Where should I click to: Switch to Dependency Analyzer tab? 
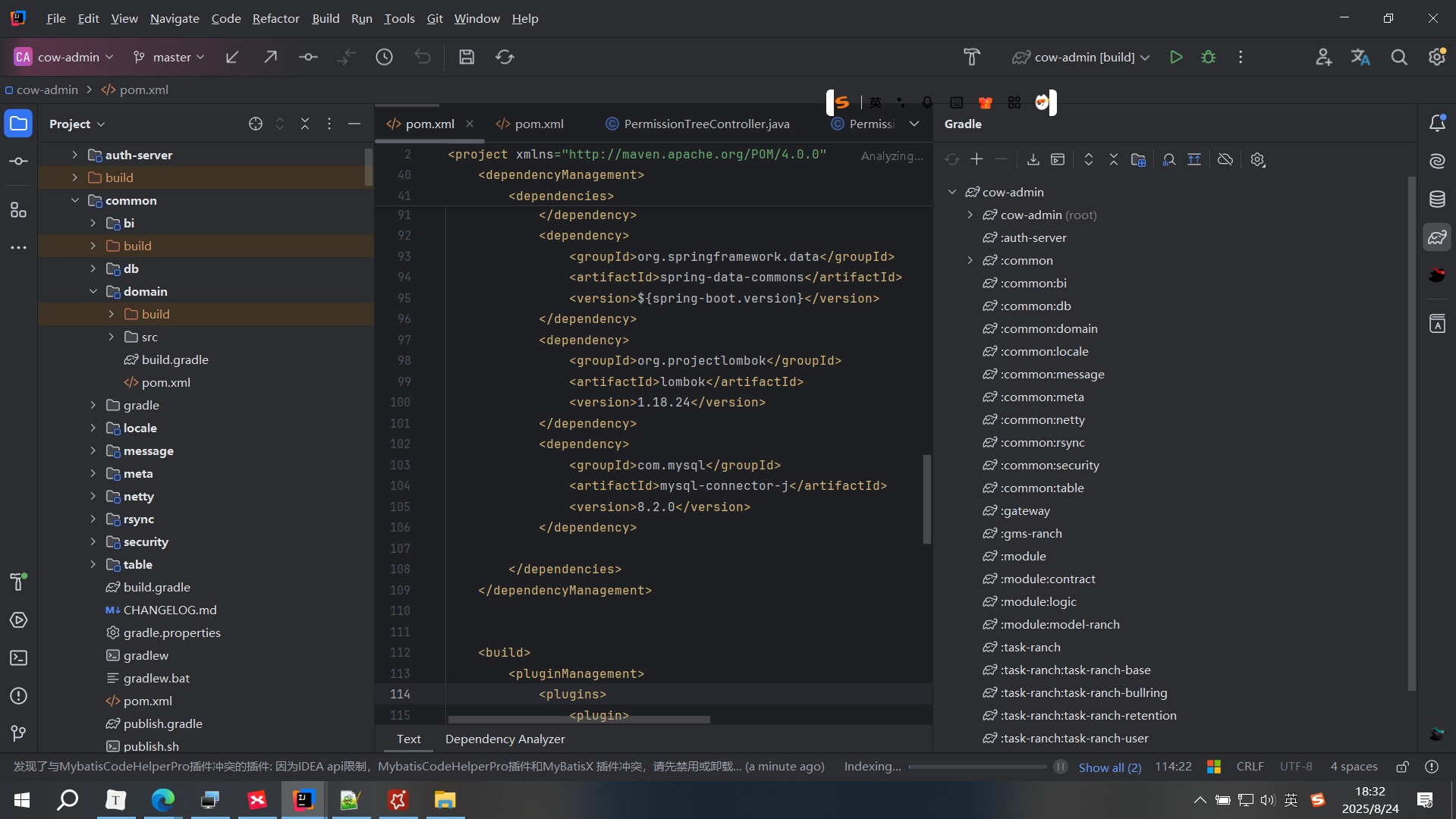505,739
